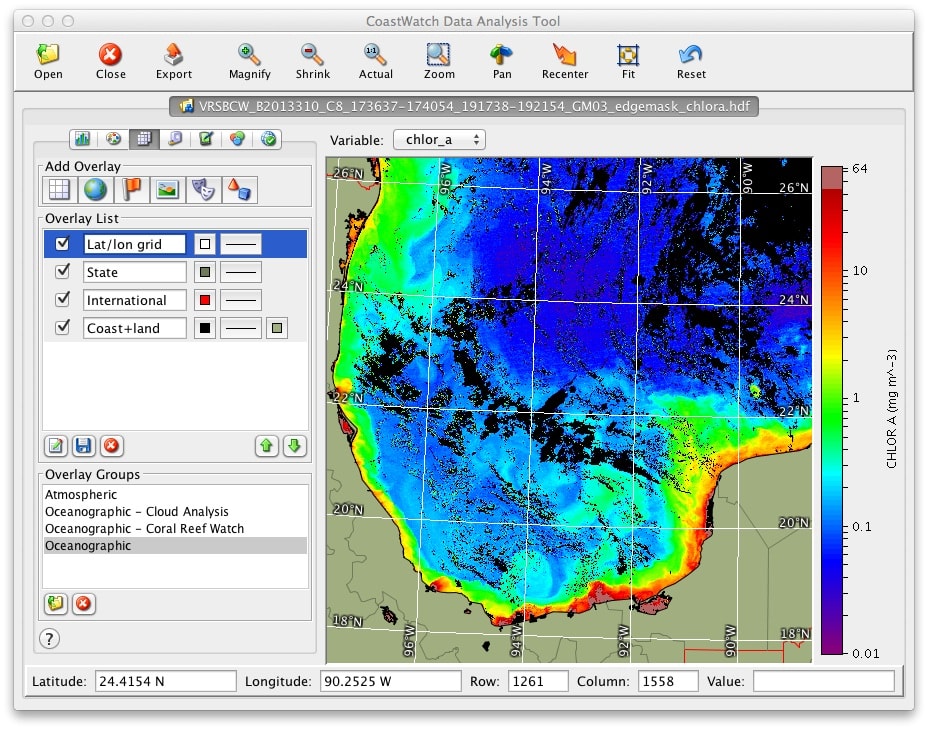Click the Fit toolbar icon

[x=628, y=60]
